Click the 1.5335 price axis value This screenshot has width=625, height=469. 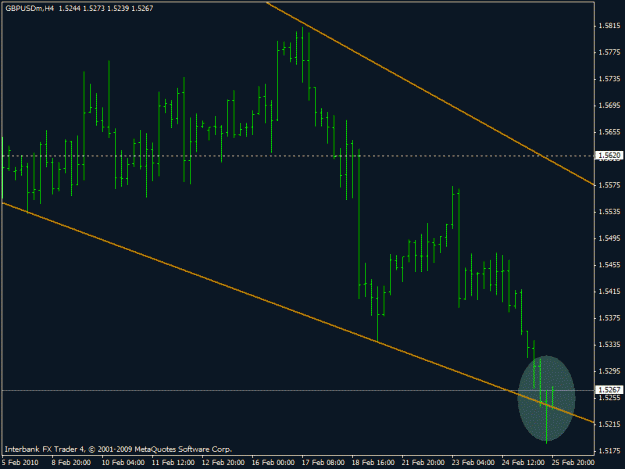pos(609,344)
